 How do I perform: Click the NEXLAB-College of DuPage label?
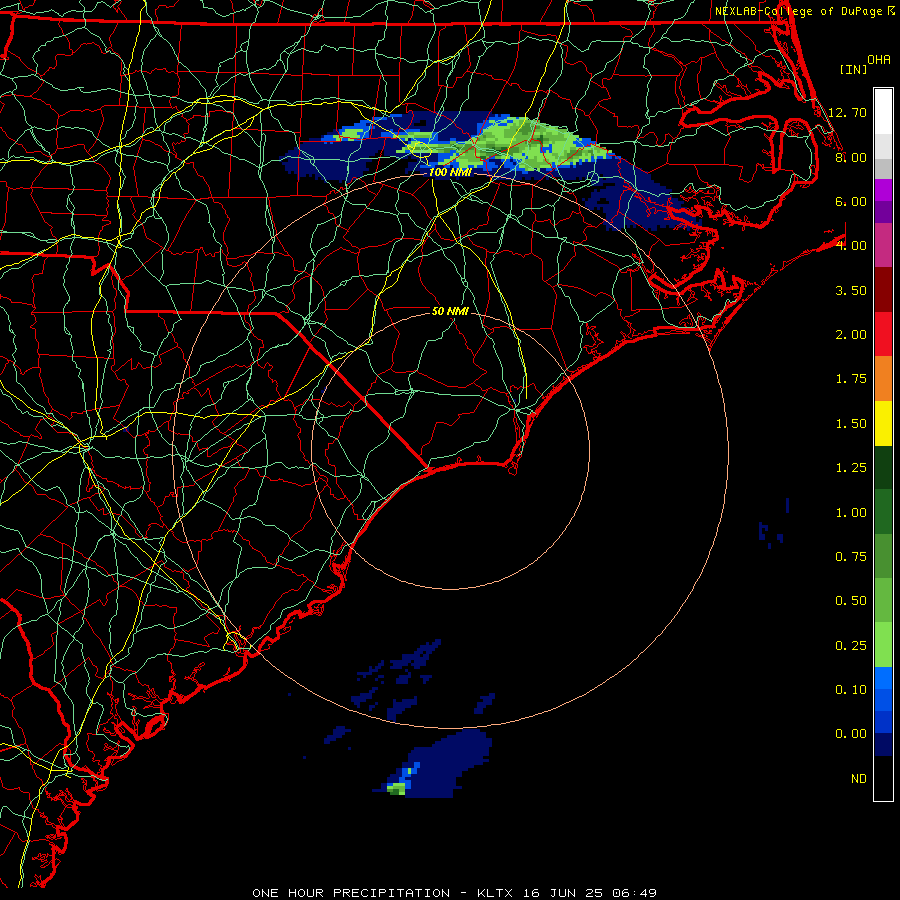click(799, 11)
